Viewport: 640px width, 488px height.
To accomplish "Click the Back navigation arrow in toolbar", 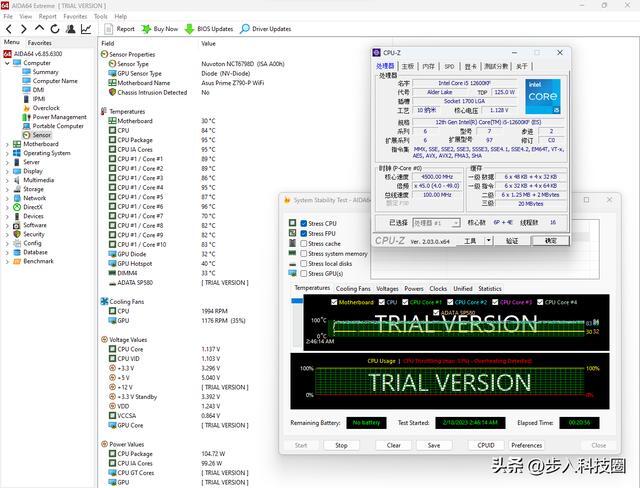I will point(9,29).
